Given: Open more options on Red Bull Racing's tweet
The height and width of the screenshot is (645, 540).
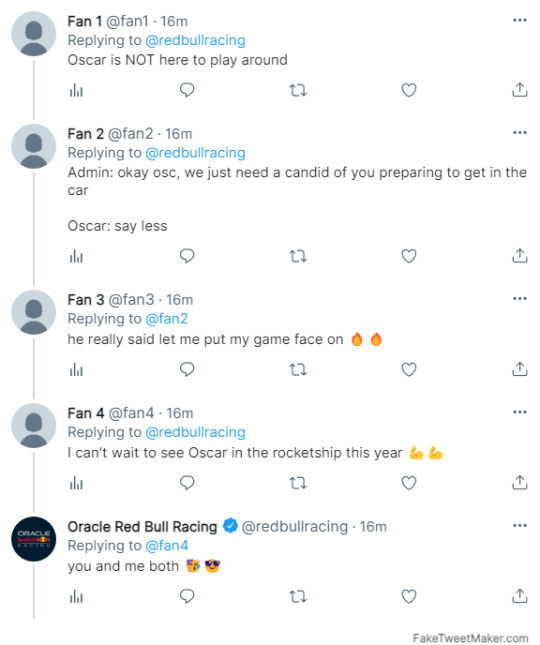Looking at the screenshot, I should tap(520, 526).
